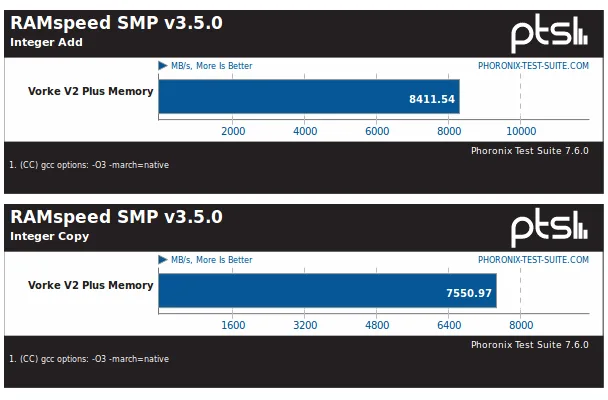The width and height of the screenshot is (608, 400).
Task: Click the blue arrow beside MB/s in Integer Add
Action: pos(162,66)
